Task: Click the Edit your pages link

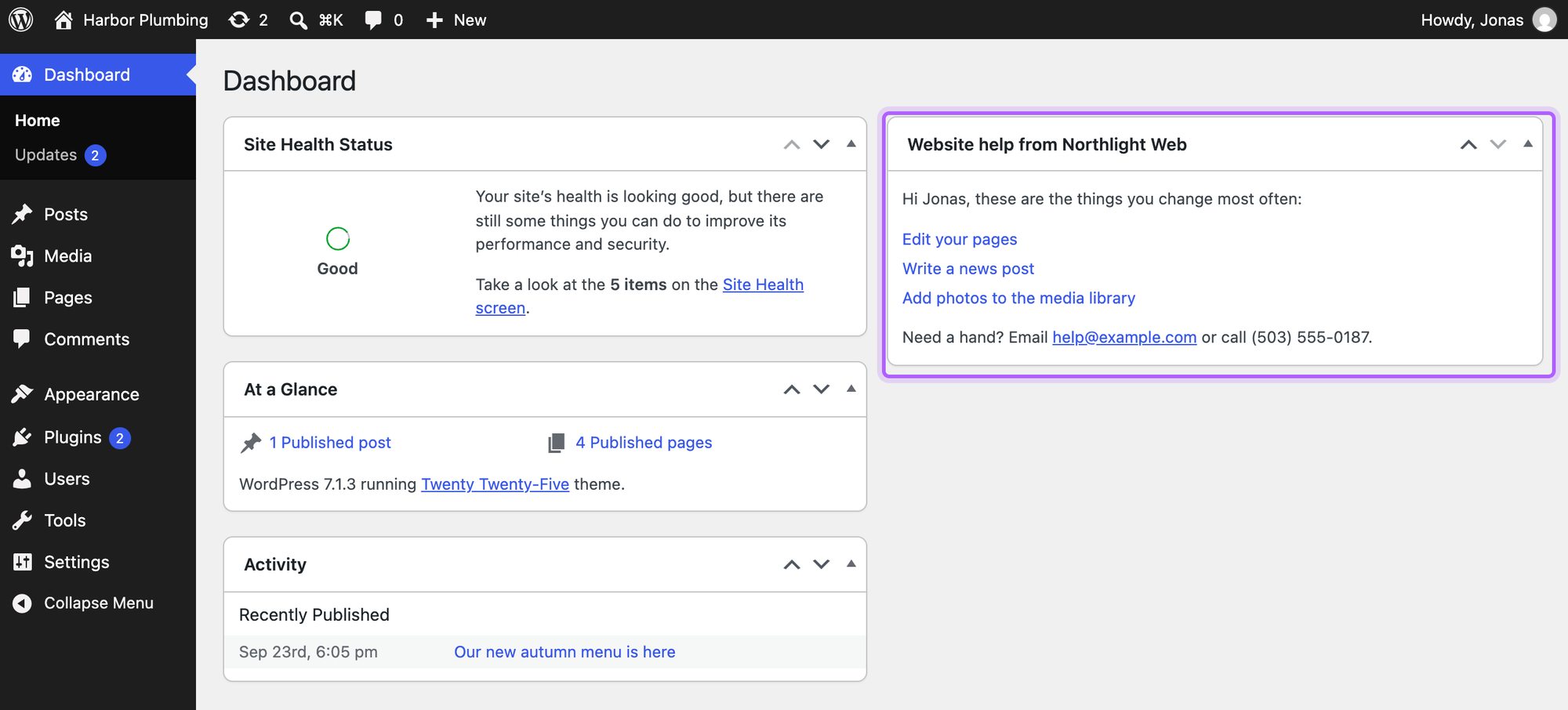Action: point(960,239)
